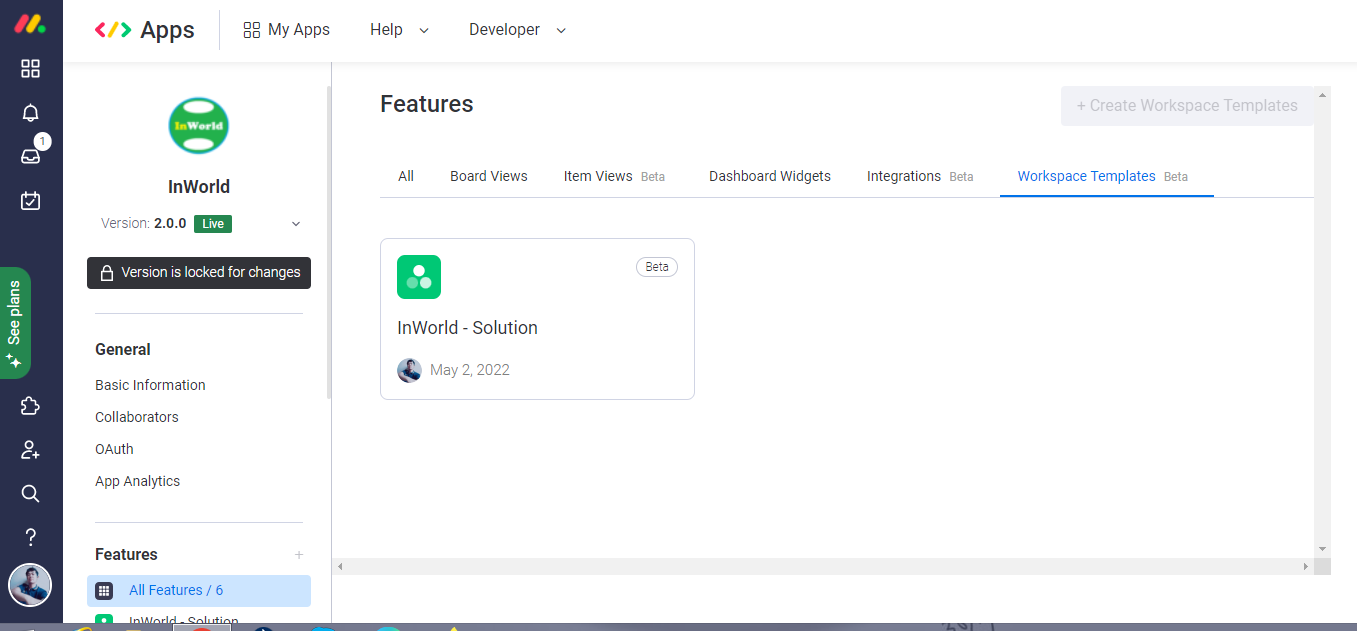This screenshot has height=631, width=1357.
Task: Click the Create Workspace Templates button
Action: coord(1187,106)
